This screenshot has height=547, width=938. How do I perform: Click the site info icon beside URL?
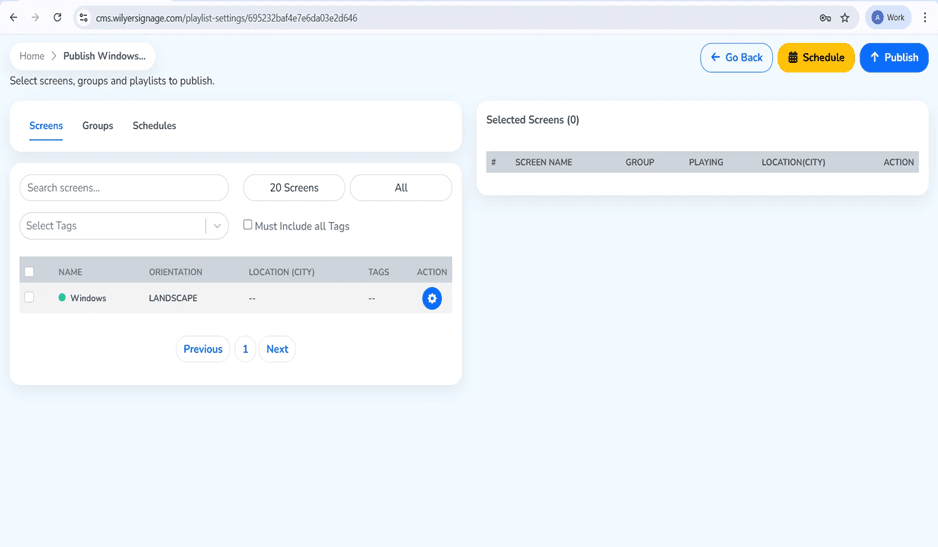(x=84, y=18)
